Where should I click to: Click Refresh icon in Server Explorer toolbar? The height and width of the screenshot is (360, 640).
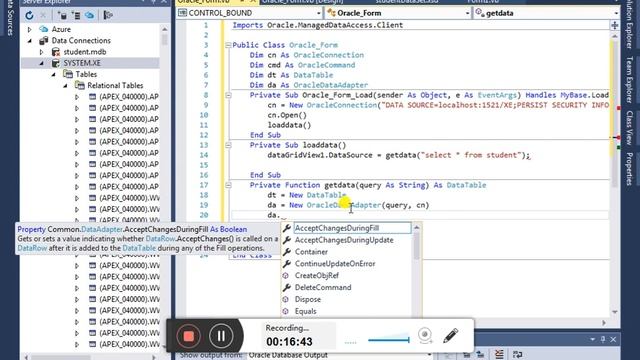pyautogui.click(x=29, y=16)
